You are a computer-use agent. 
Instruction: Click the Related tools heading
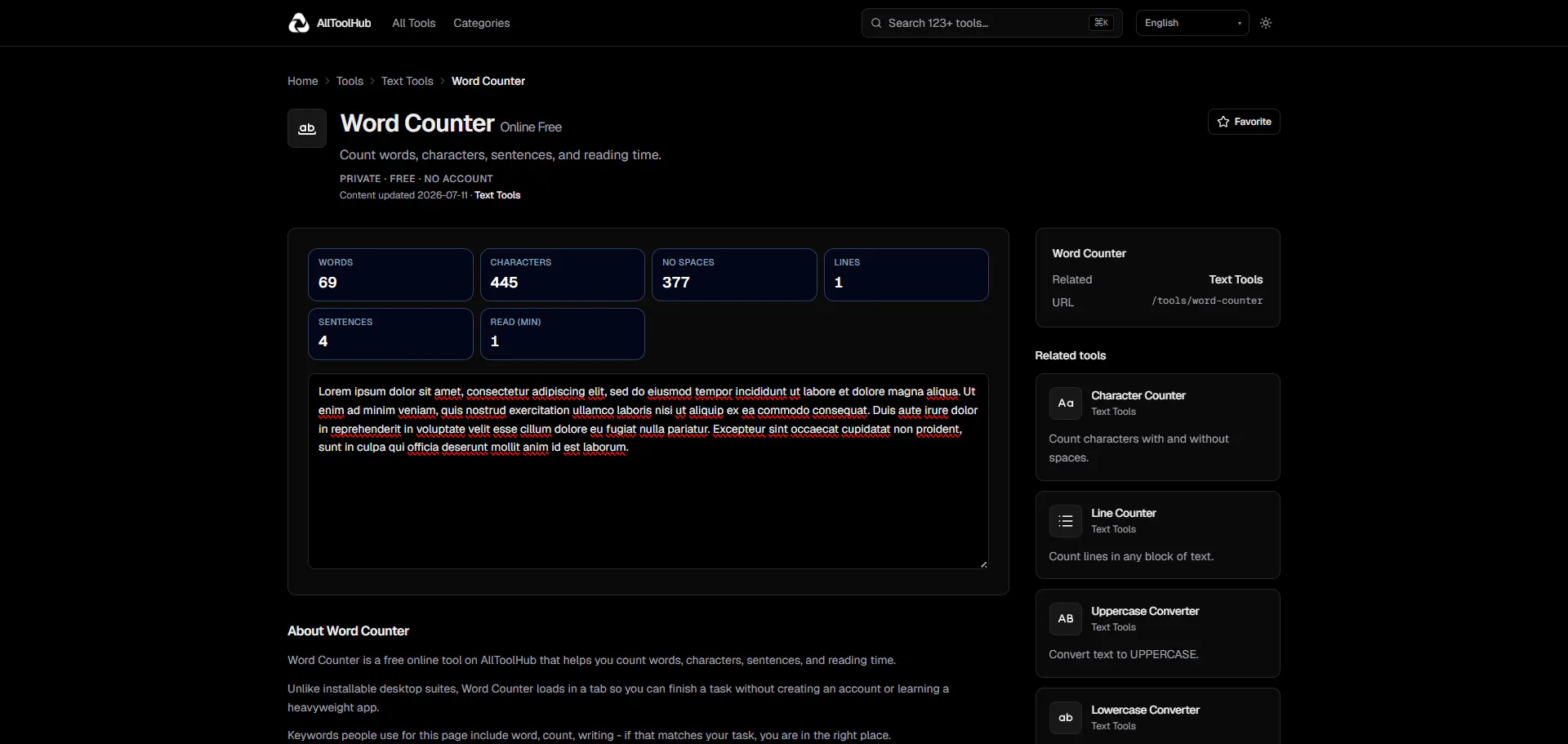click(1071, 355)
